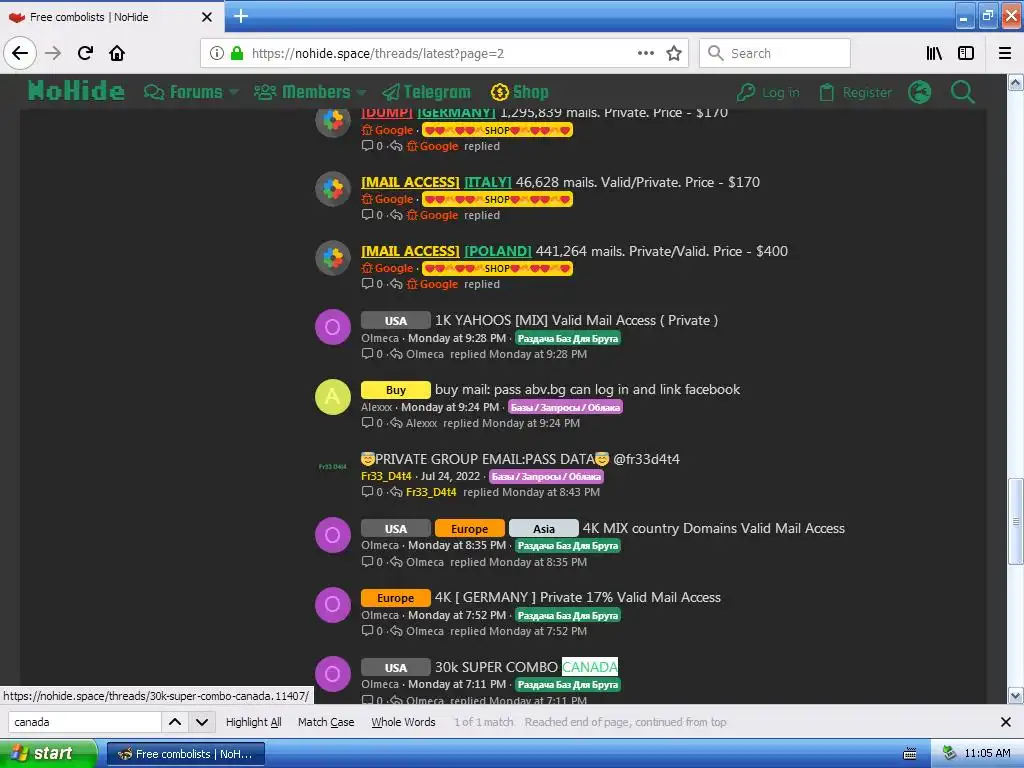
Task: Show site information icon in address bar
Action: coord(217,53)
